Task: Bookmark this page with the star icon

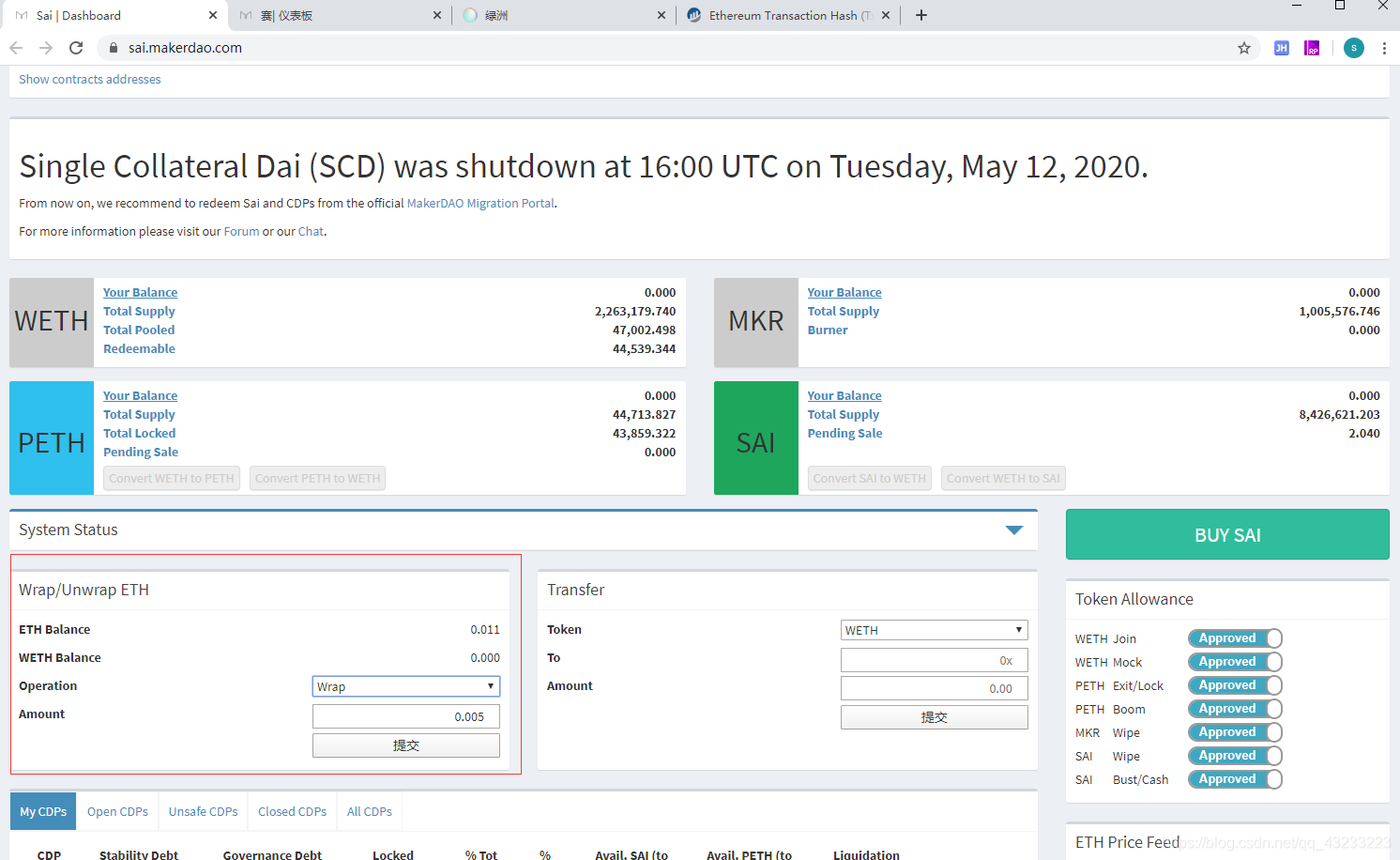Action: 1244,48
